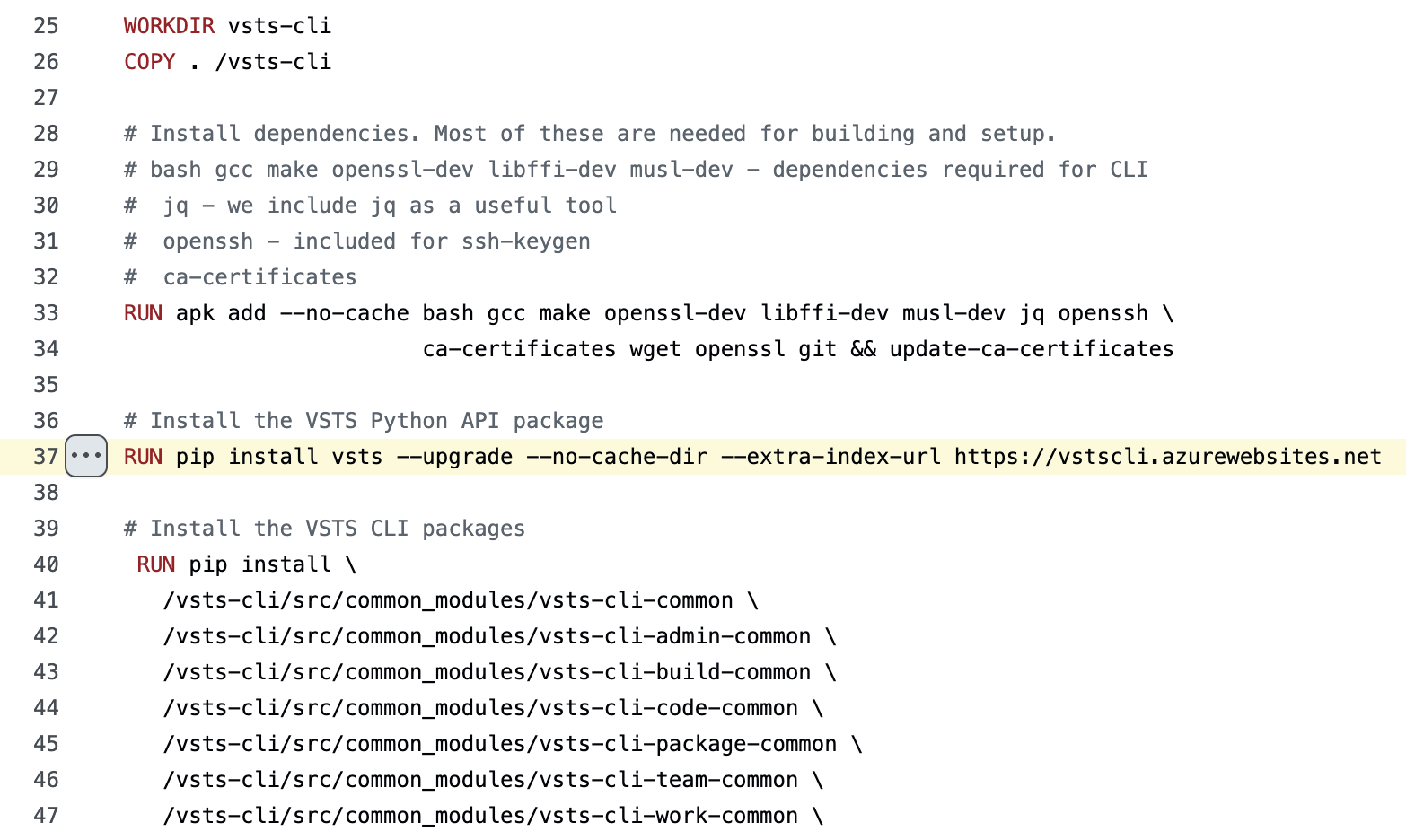Image resolution: width=1406 pixels, height=840 pixels.
Task: Click line number 36
Action: (x=46, y=421)
